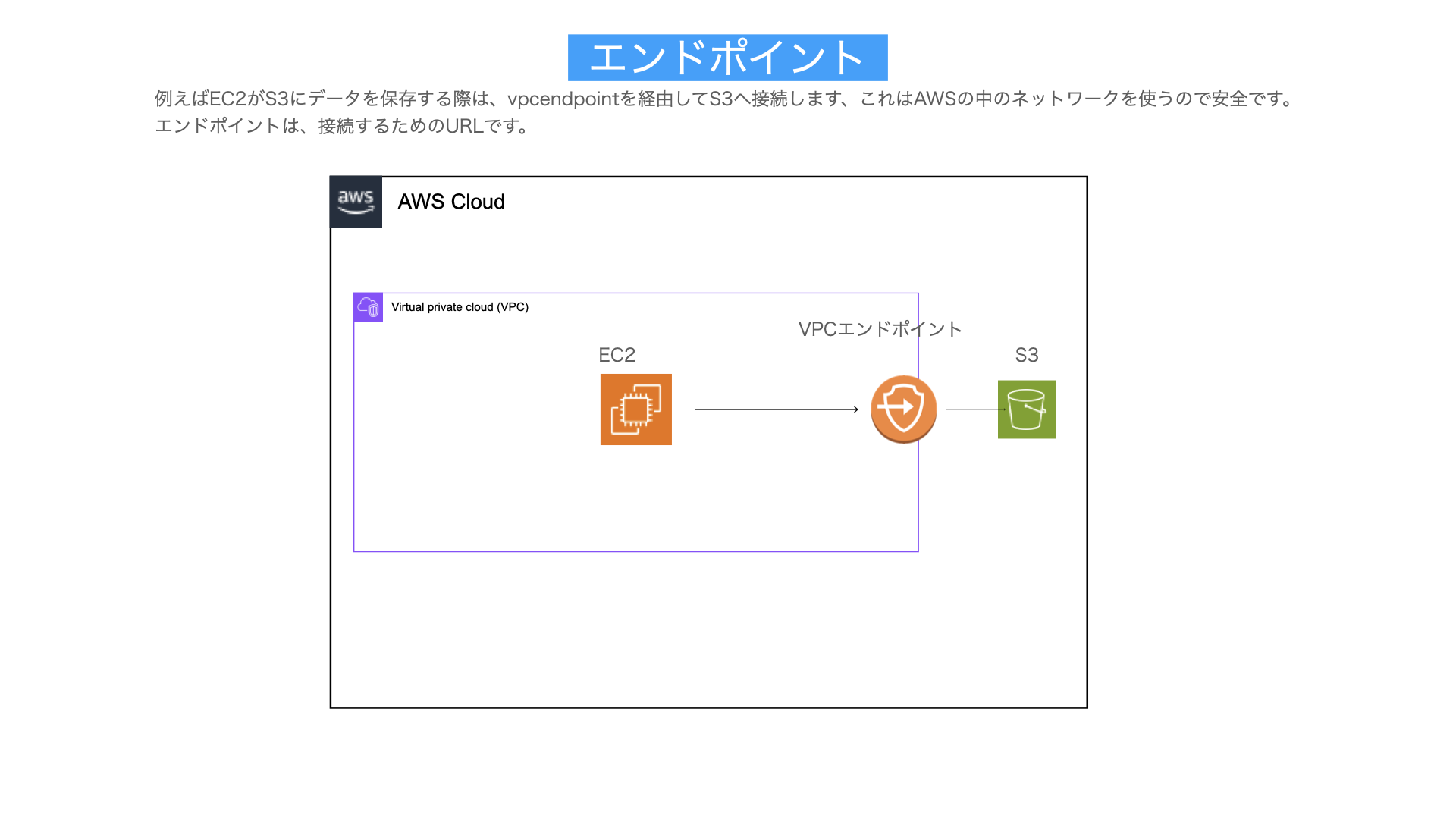The height and width of the screenshot is (819, 1456).
Task: Click the AWS Cloud label
Action: tap(451, 202)
